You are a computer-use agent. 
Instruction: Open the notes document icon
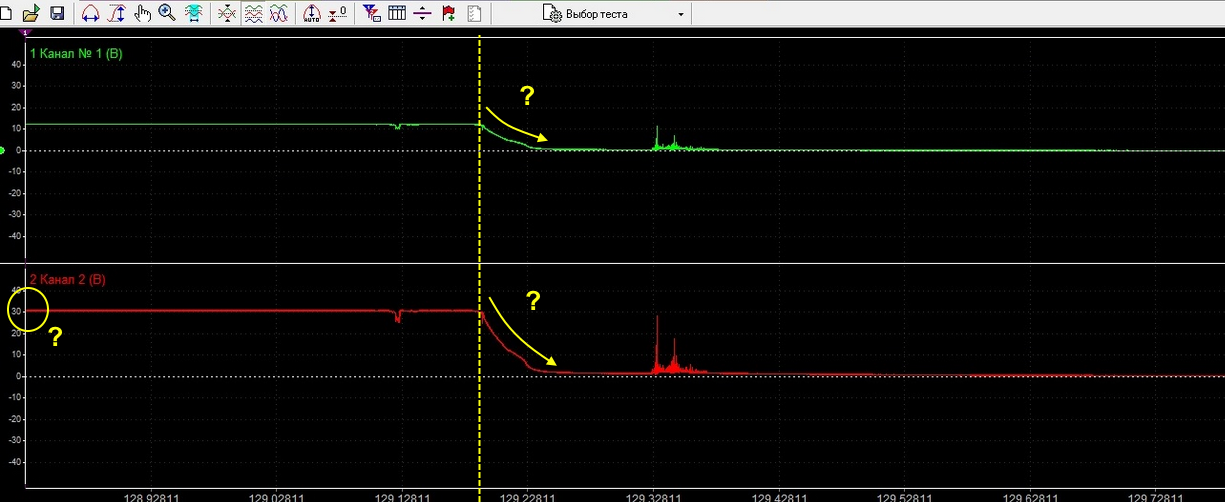tap(474, 13)
